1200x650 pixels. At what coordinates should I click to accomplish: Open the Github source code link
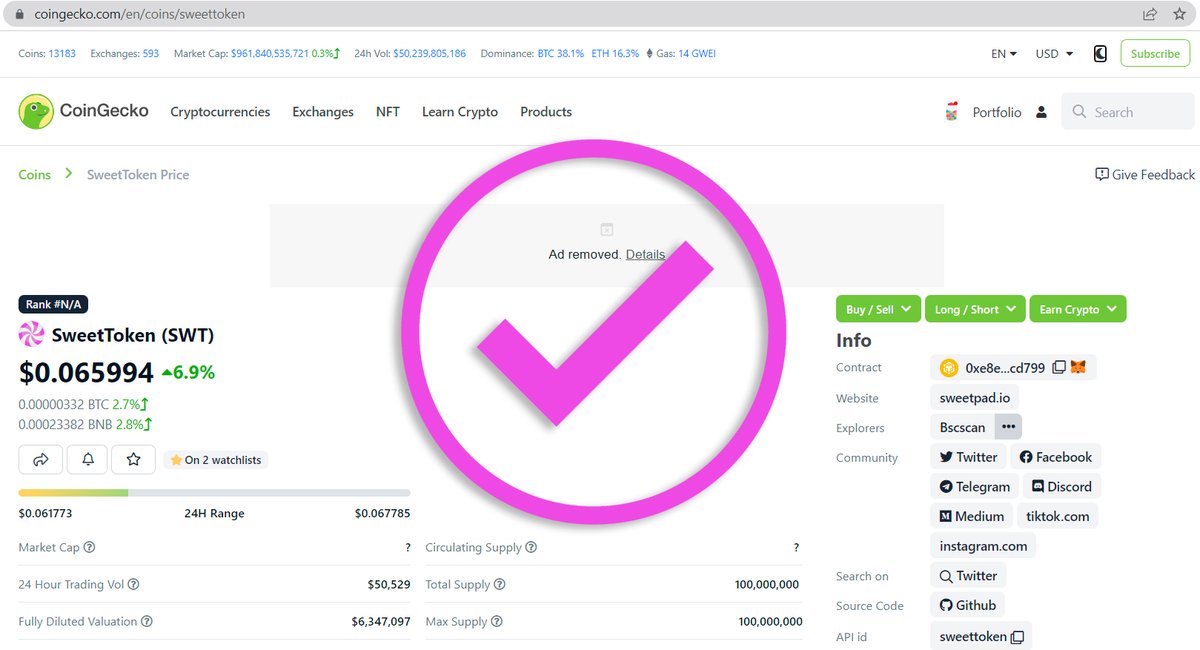point(967,606)
